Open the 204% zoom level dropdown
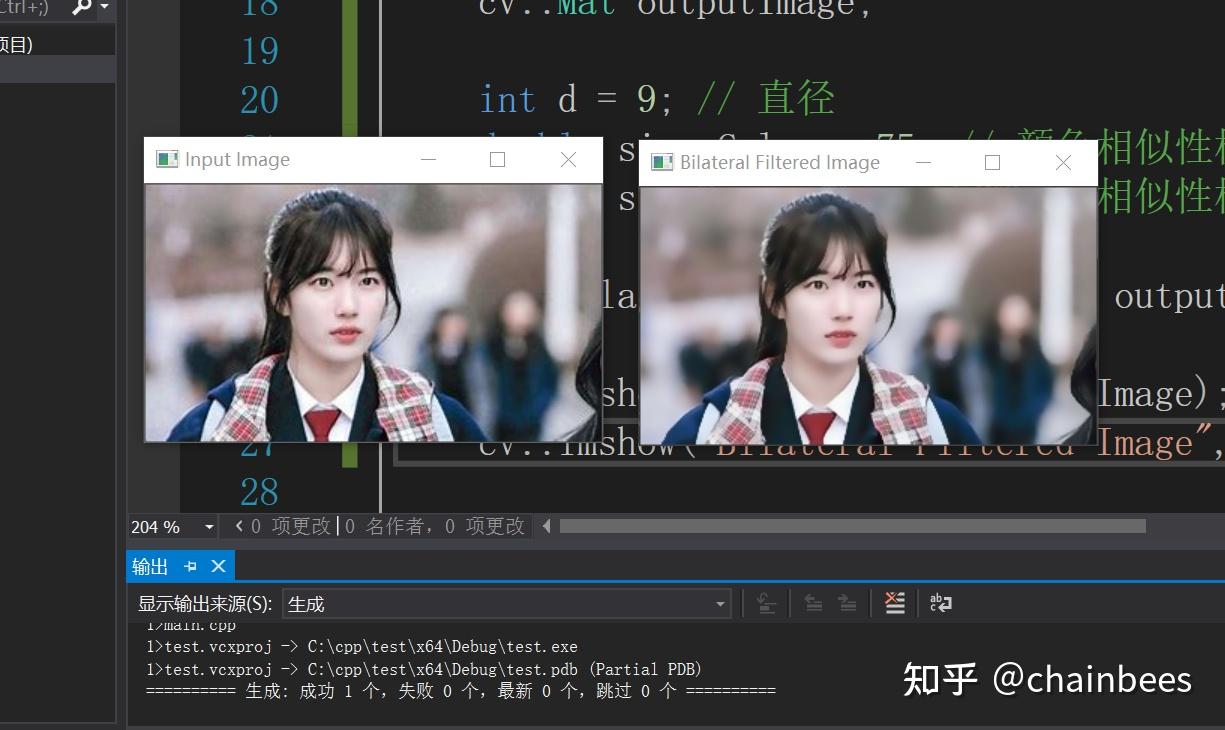Screen dimensions: 1225x730 208,525
